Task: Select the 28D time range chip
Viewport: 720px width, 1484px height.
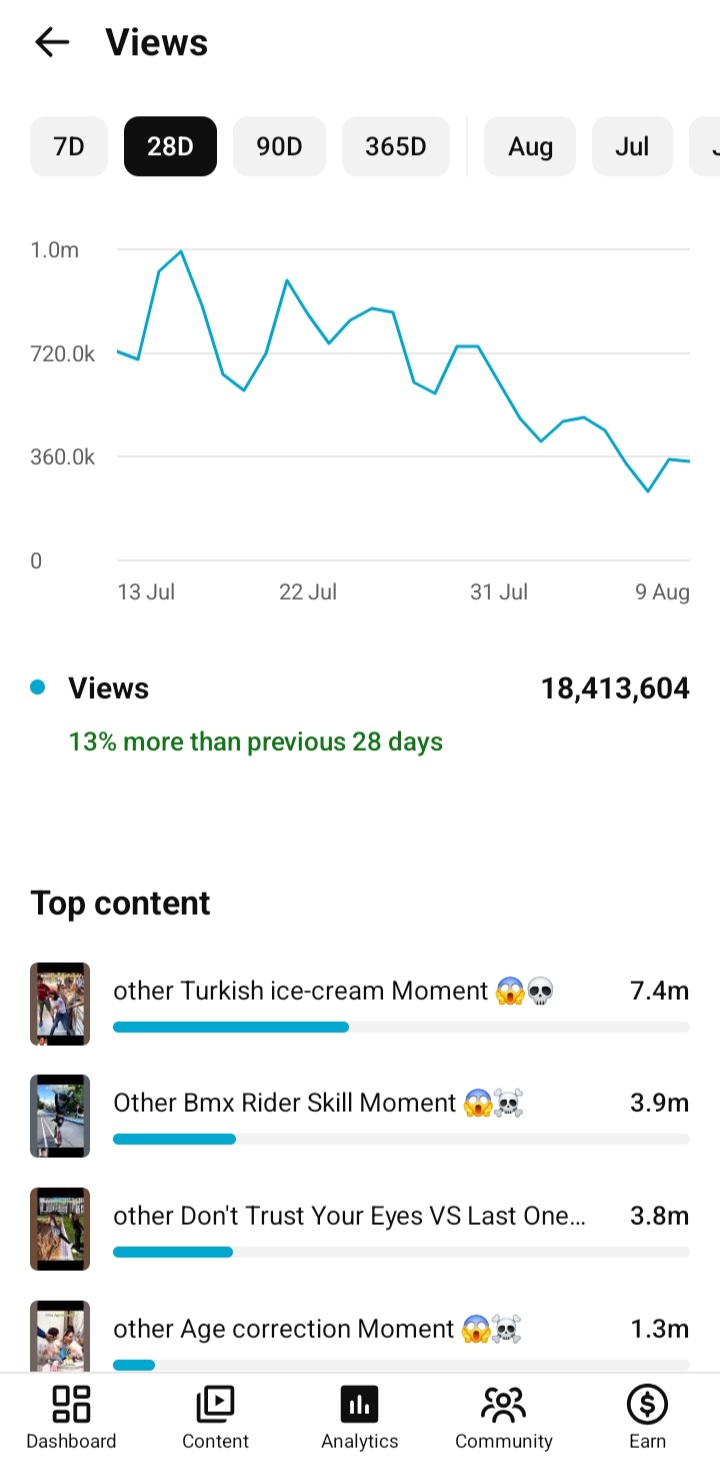Action: (170, 146)
